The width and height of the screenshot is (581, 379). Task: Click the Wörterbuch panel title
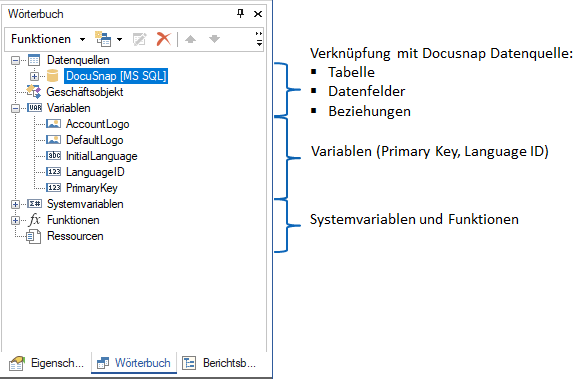36,14
